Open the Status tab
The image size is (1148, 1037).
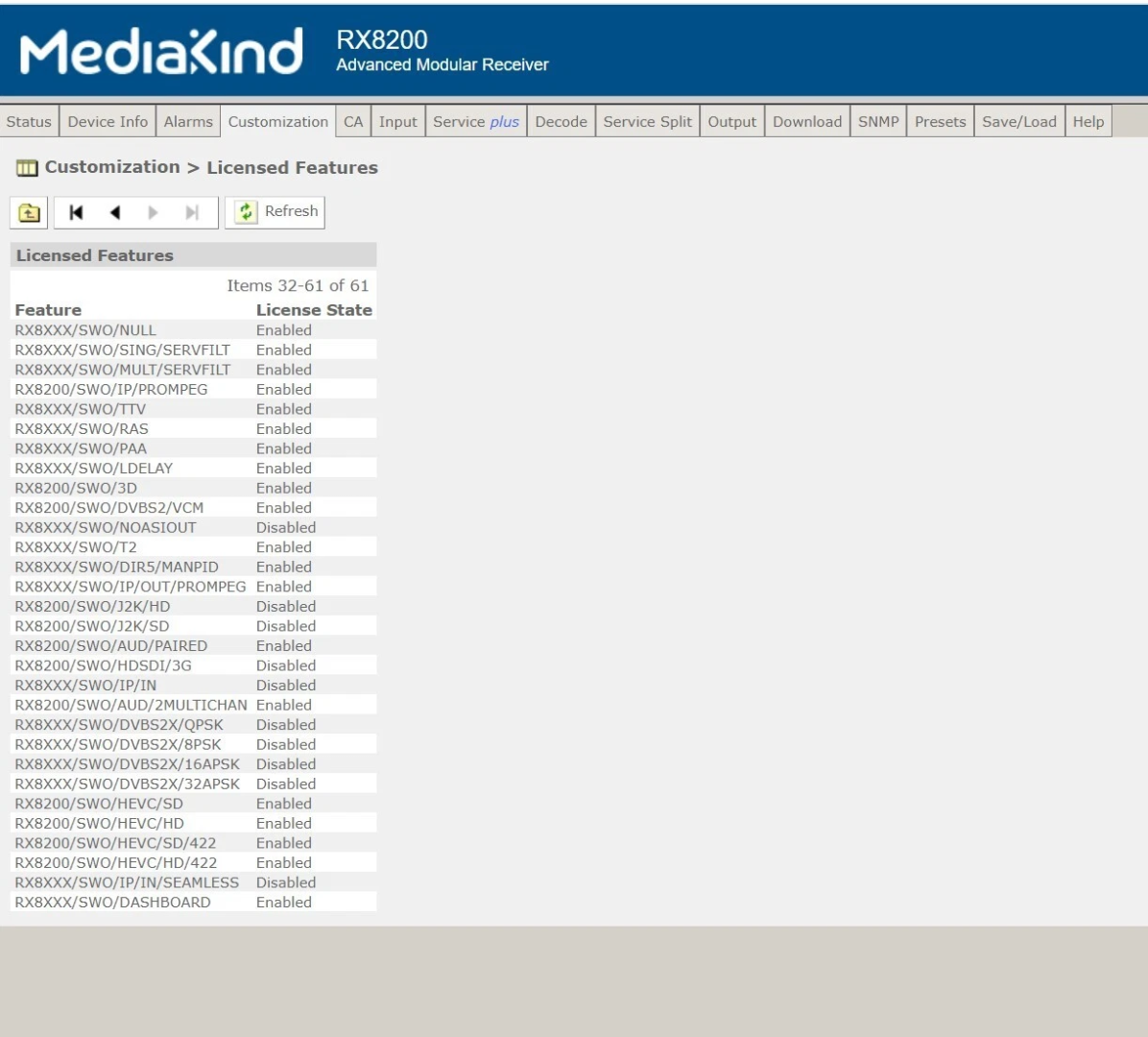29,122
